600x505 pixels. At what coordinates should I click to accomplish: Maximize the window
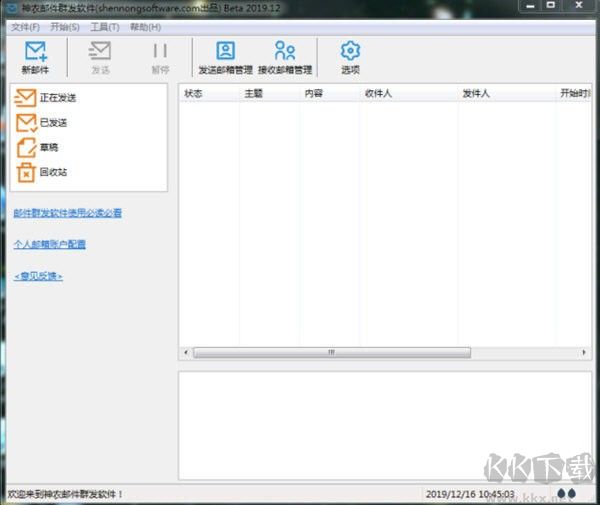coord(551,5)
